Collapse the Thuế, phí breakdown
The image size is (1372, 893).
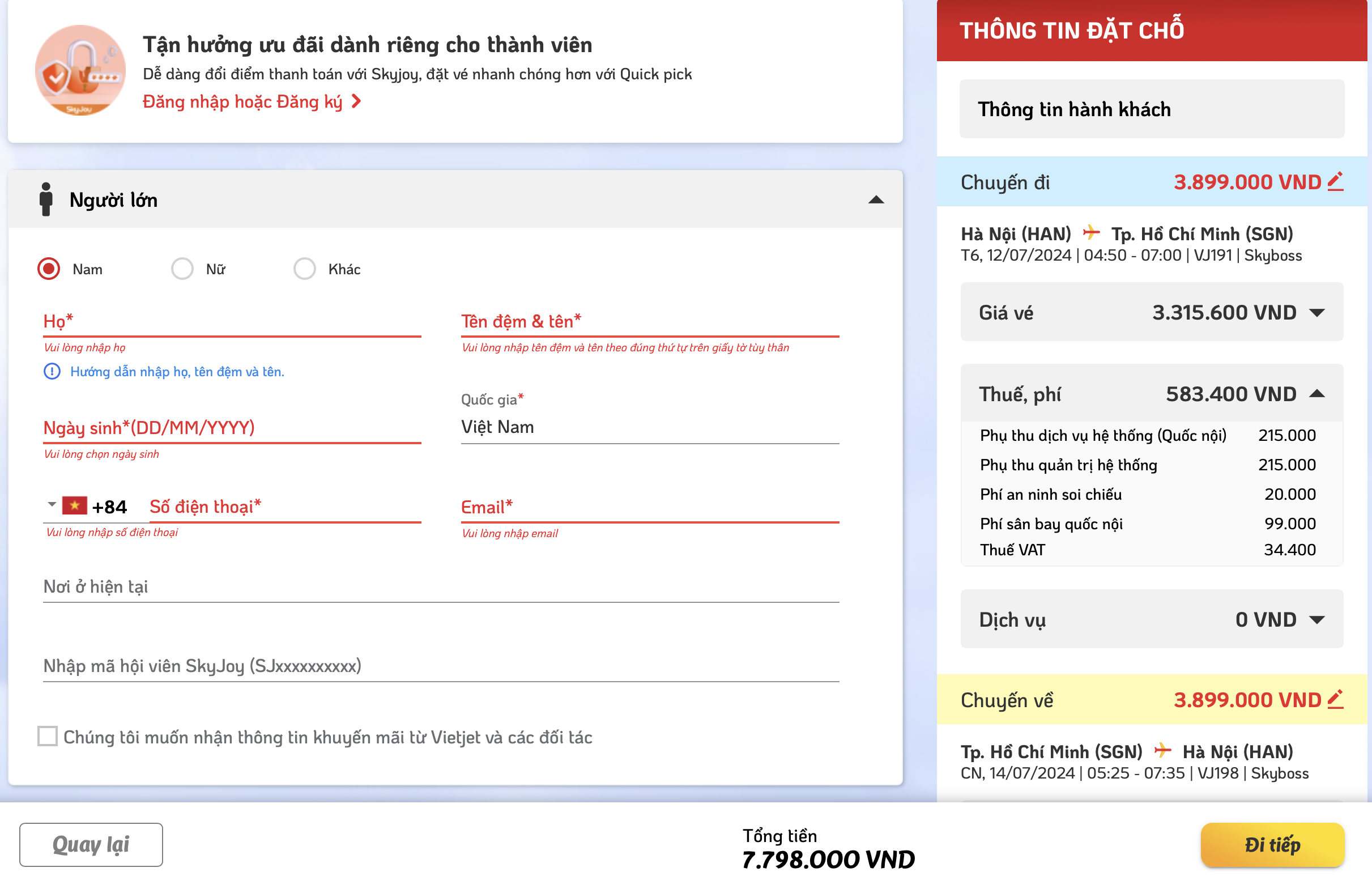point(1317,394)
